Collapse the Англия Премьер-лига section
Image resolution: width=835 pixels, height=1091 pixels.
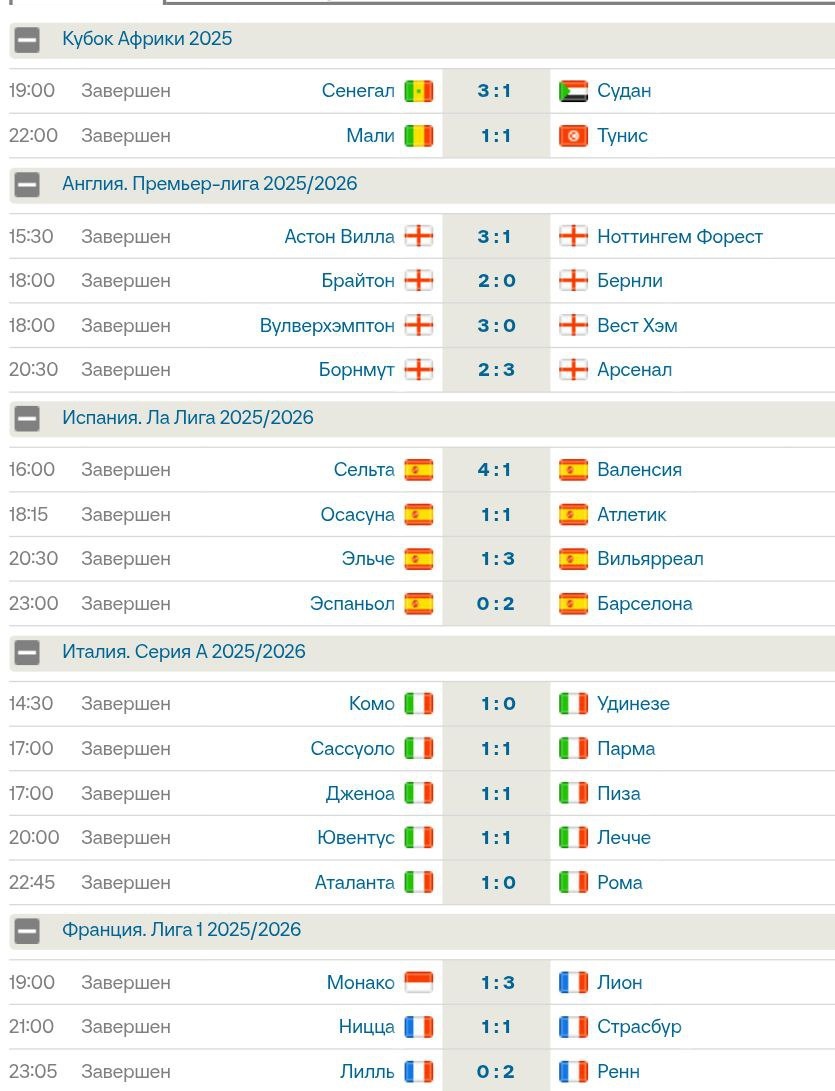point(27,185)
